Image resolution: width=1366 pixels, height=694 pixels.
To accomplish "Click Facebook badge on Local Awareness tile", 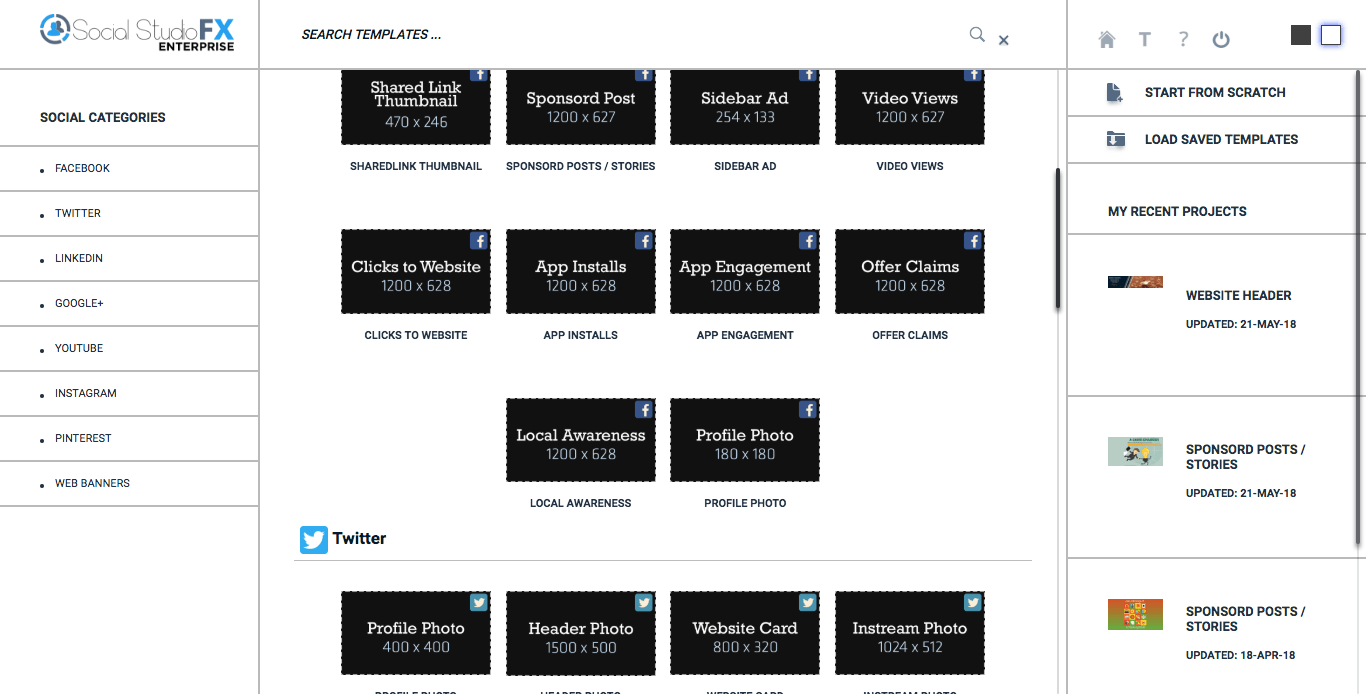I will [x=644, y=410].
